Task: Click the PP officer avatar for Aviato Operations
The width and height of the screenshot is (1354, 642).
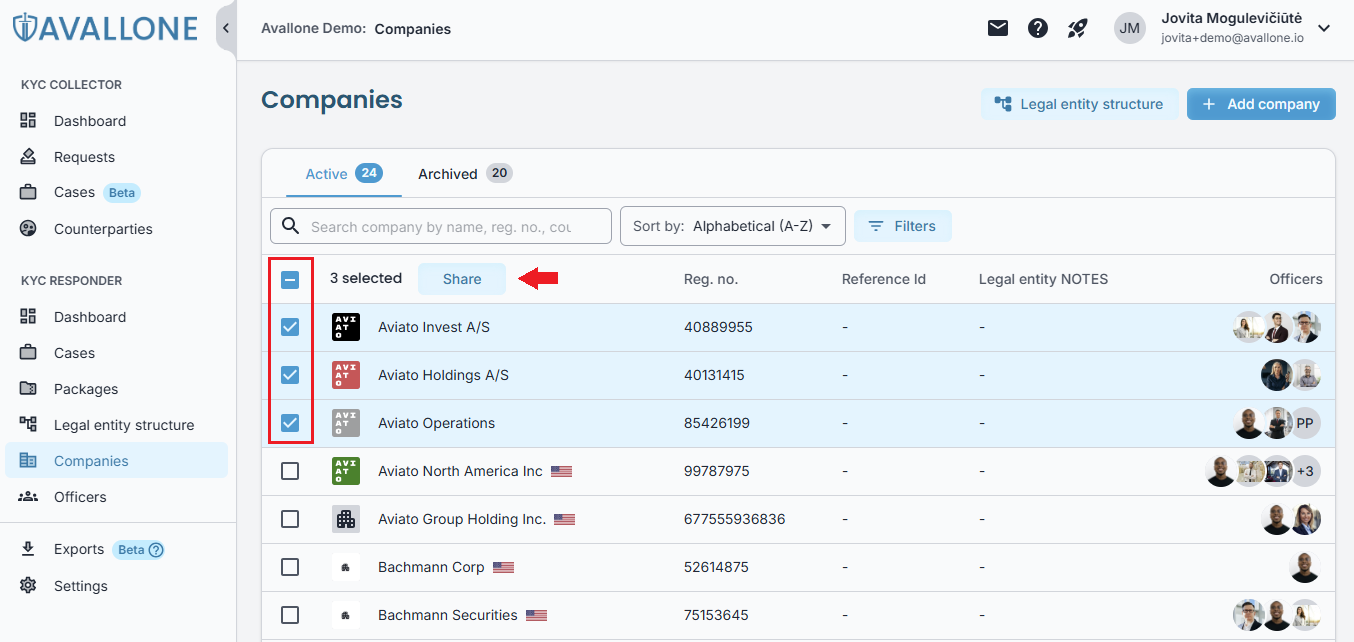Action: point(1305,423)
